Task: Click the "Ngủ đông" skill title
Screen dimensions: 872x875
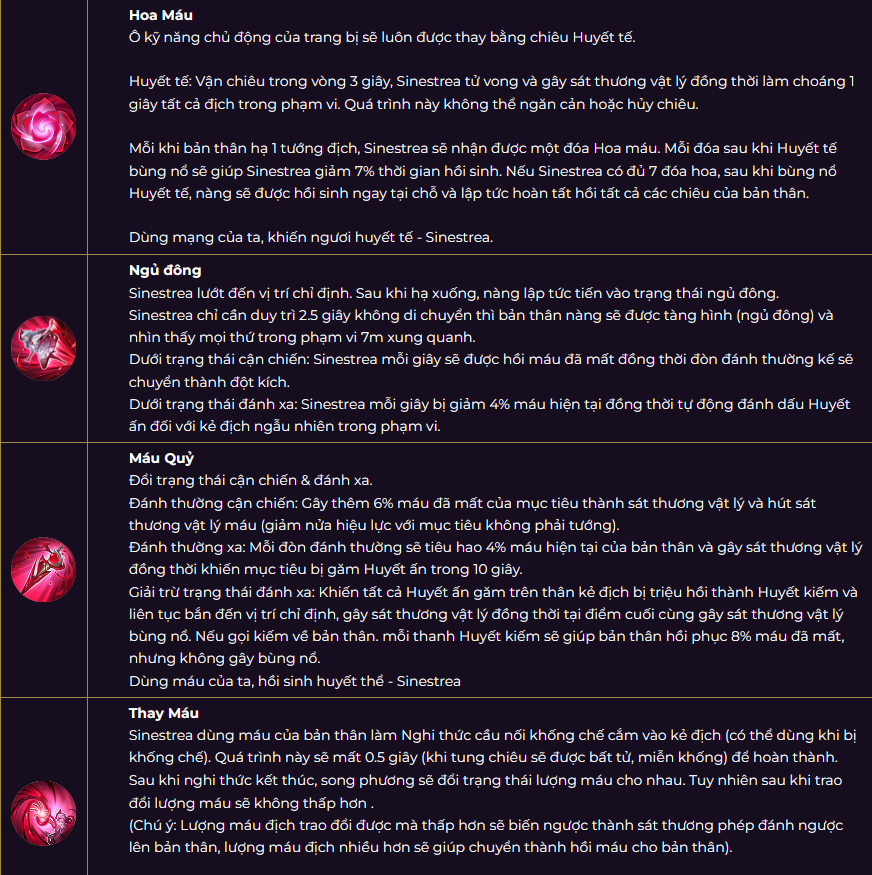Action: coord(165,271)
